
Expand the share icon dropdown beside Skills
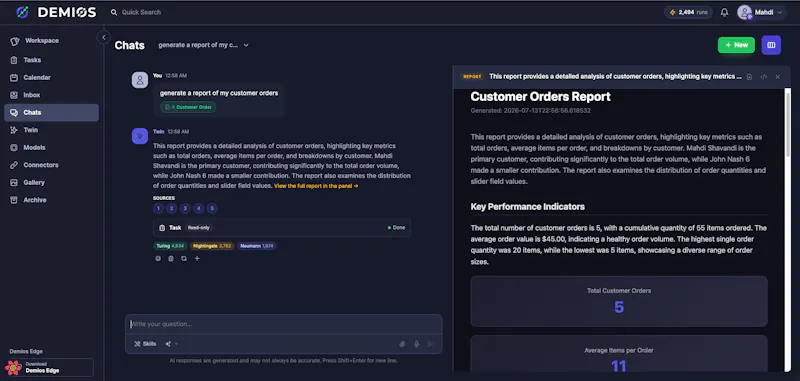coord(171,344)
